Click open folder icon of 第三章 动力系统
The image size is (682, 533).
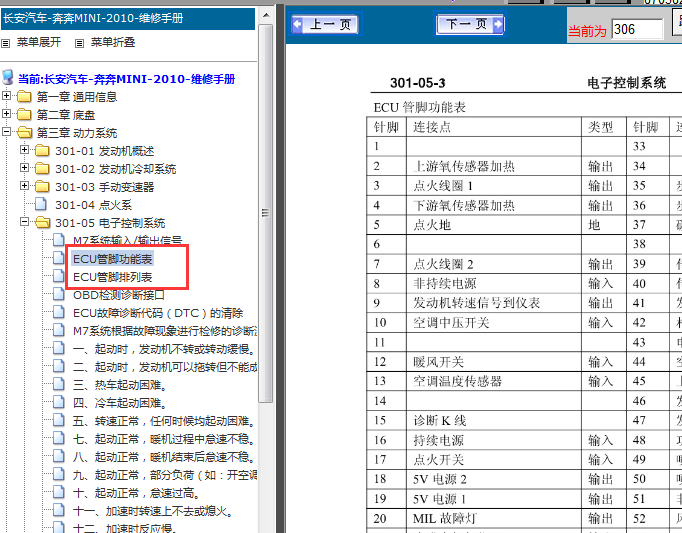[x=24, y=132]
